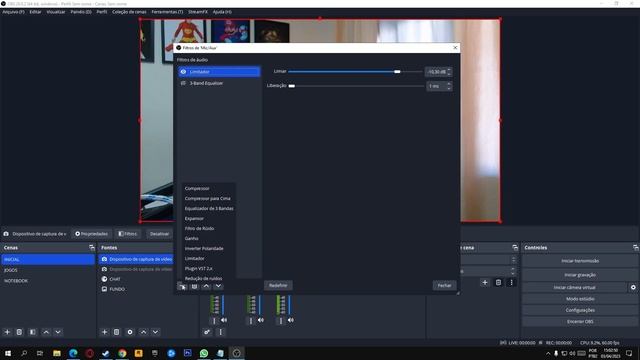Choose Equalizador de 3 Bandas filter
The height and width of the screenshot is (360, 640).
point(209,209)
